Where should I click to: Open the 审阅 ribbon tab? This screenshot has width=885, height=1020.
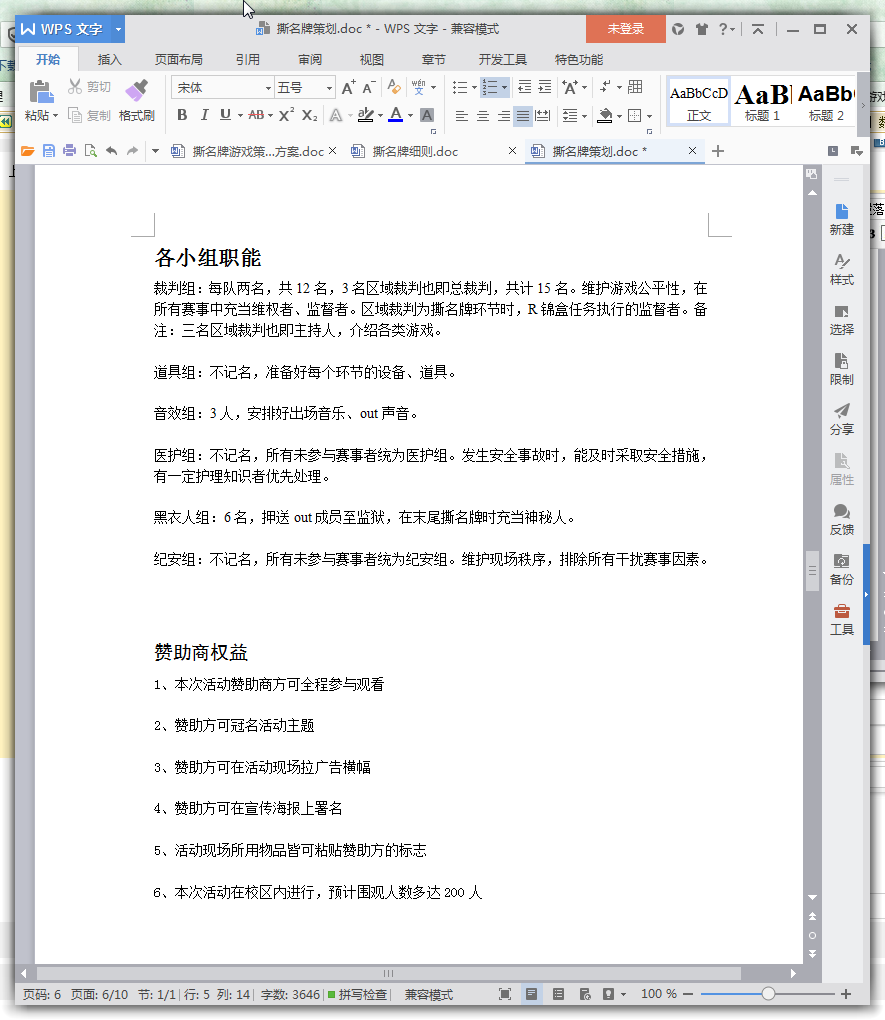coord(310,60)
